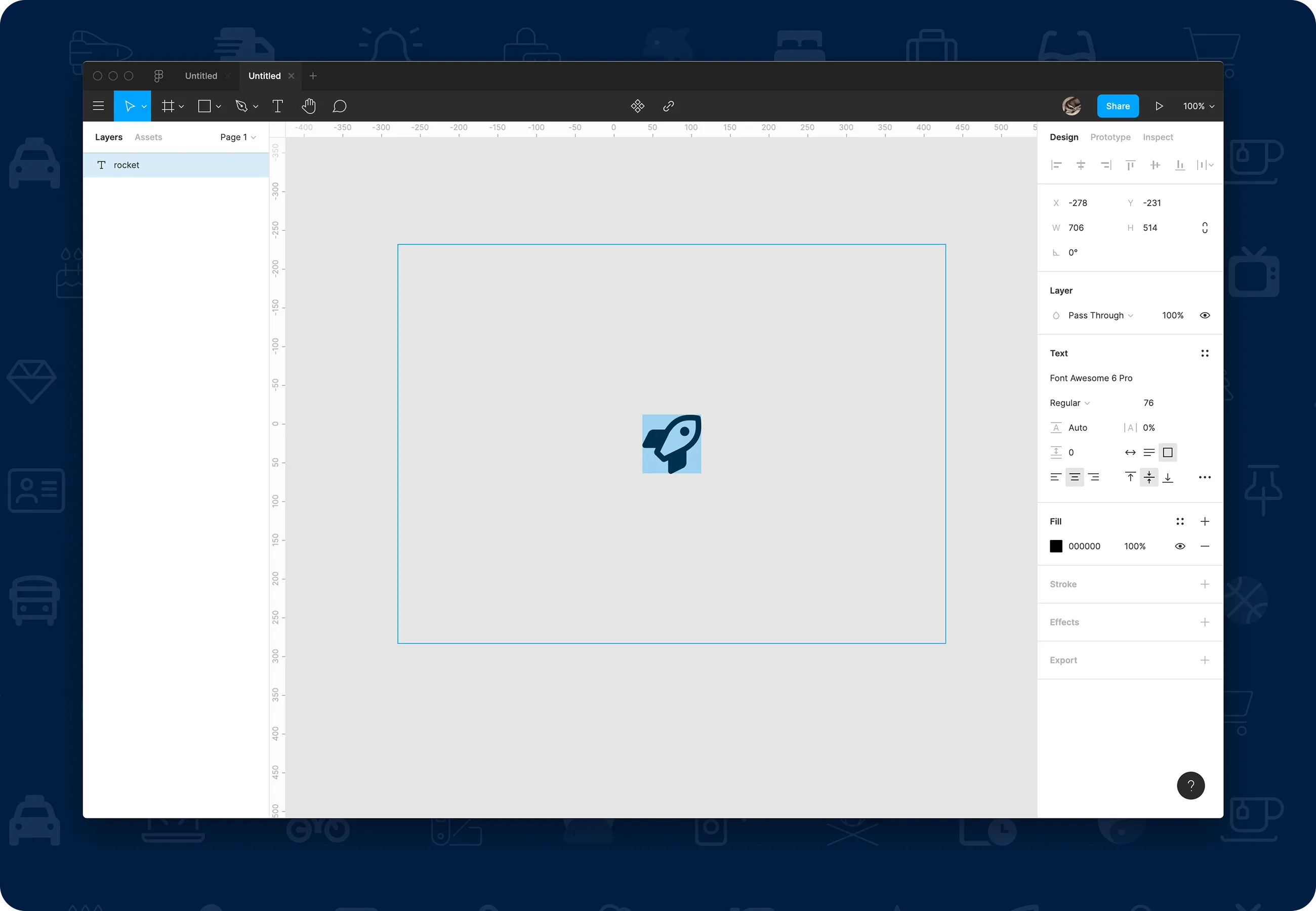This screenshot has height=911, width=1316.
Task: Toggle the constrain proportions lock for width and height
Action: 1205,227
